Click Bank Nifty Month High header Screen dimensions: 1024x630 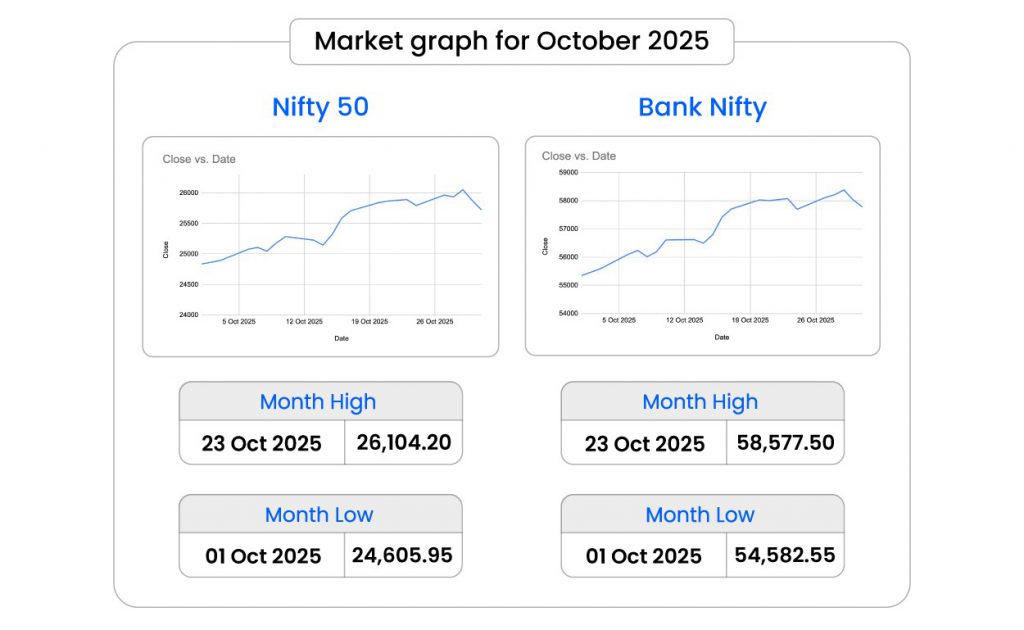(700, 402)
